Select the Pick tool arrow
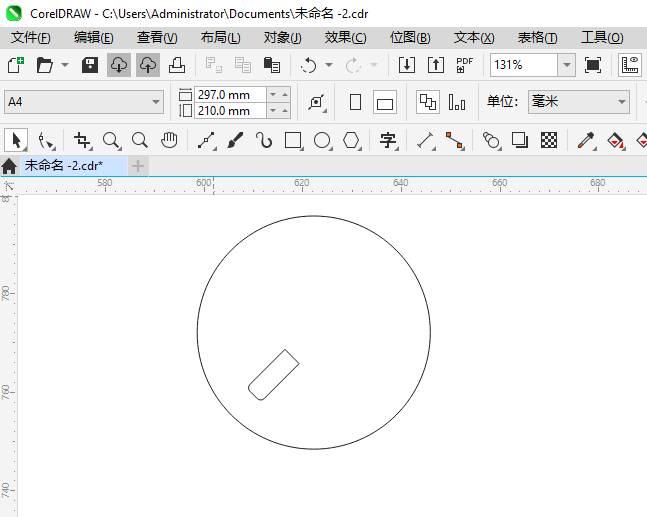This screenshot has width=647, height=517. click(x=16, y=140)
